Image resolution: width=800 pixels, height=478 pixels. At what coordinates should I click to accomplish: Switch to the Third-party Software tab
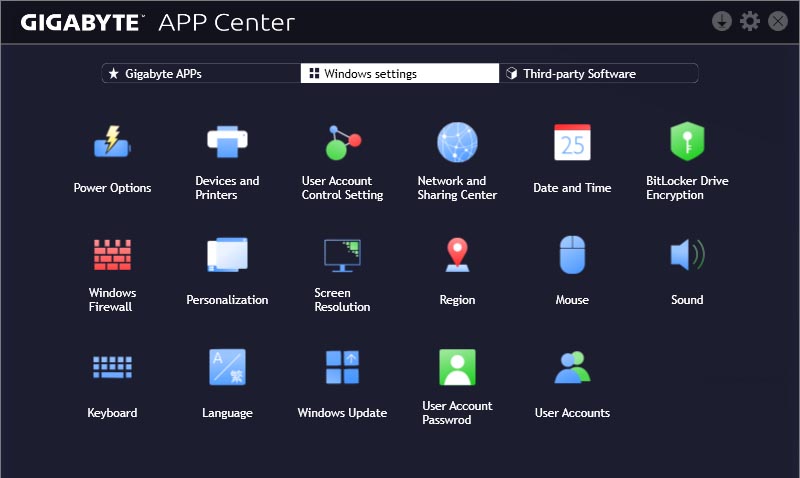tap(598, 73)
